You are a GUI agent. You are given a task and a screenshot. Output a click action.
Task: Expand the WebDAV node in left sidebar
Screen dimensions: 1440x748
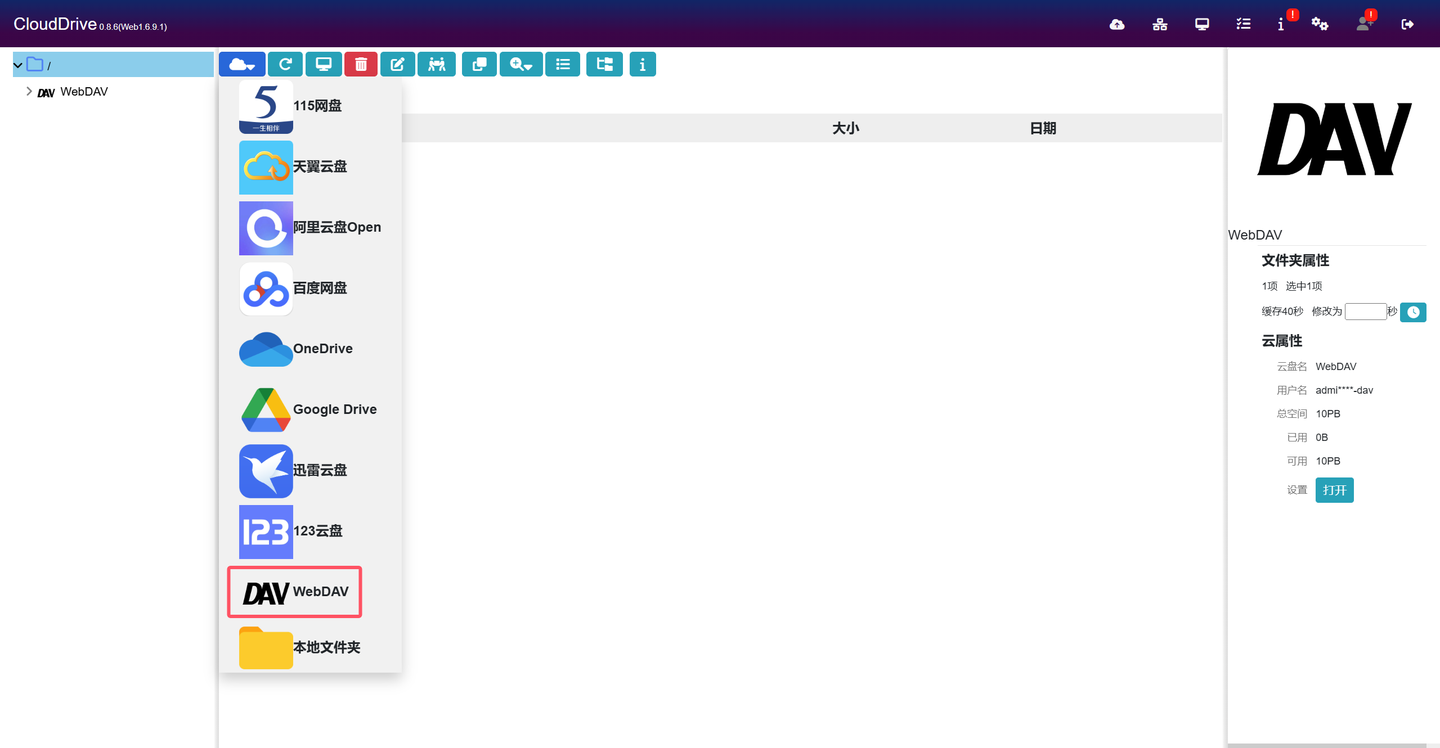[x=29, y=91]
